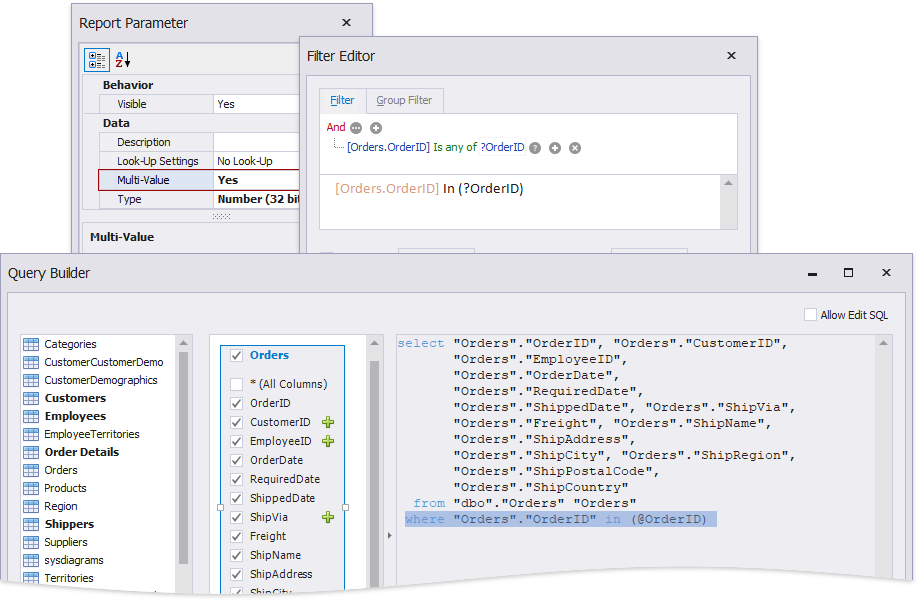
Task: Sort properties alphabetically with A-Z icon
Action: point(123,60)
